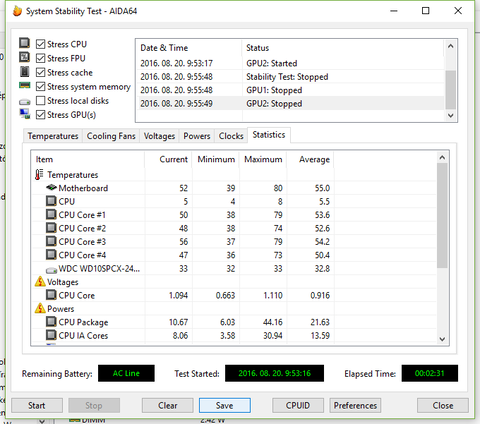
Task: Click the chip icon next to CPU IA Cores
Action: [51, 335]
